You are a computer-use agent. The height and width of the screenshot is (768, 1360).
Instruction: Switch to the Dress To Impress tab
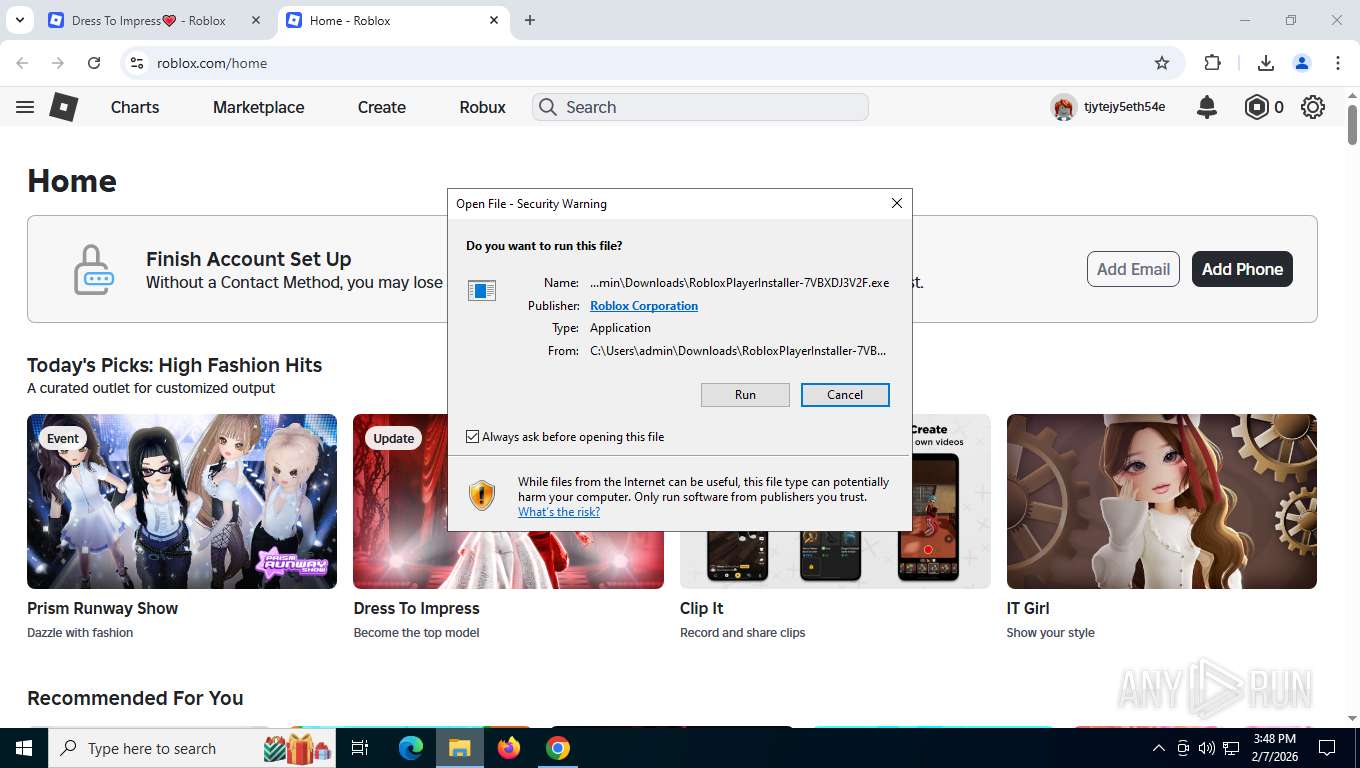[x=149, y=20]
